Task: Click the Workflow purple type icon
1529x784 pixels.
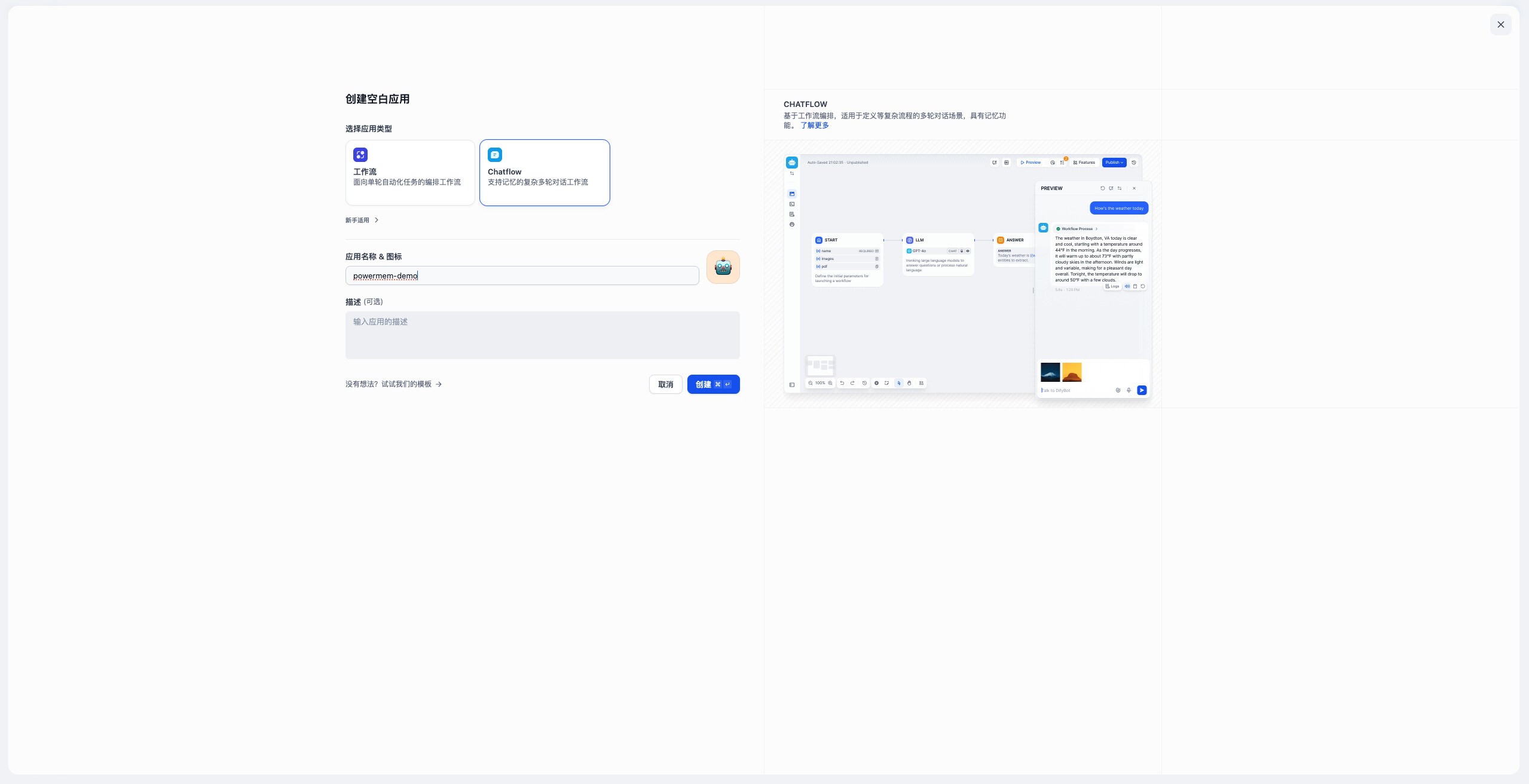Action: tap(360, 155)
